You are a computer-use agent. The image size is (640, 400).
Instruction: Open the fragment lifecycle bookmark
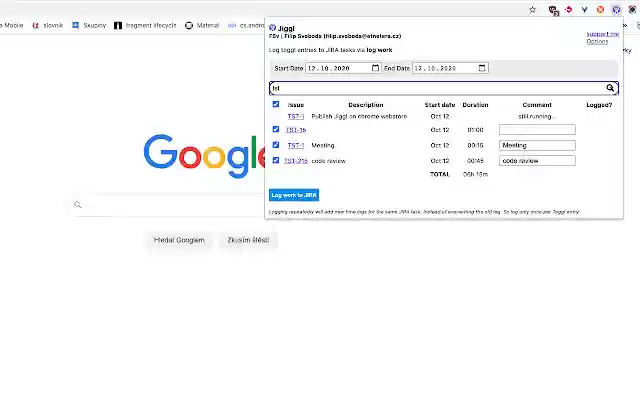coord(145,25)
